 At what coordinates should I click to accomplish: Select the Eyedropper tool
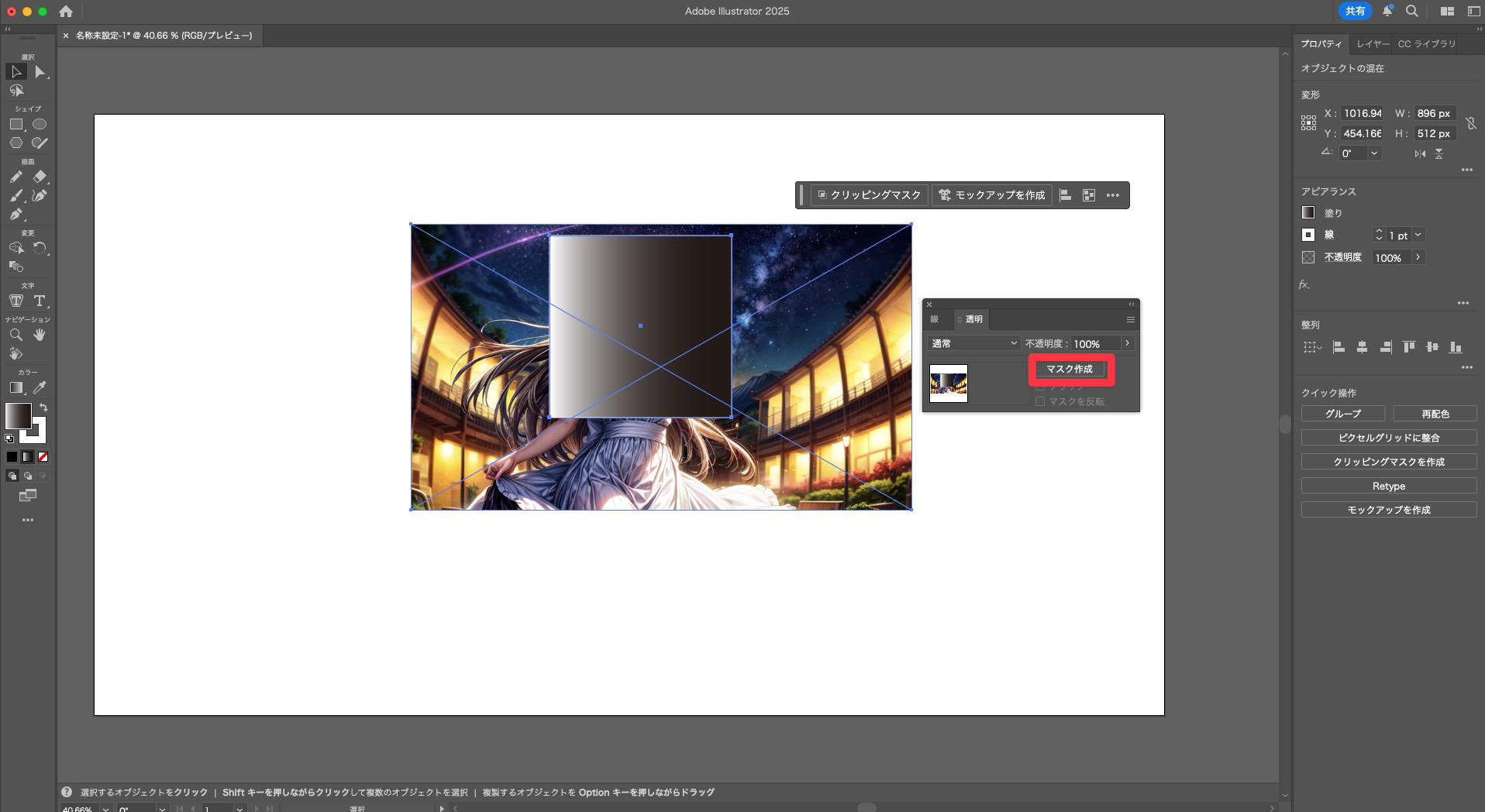pos(40,387)
